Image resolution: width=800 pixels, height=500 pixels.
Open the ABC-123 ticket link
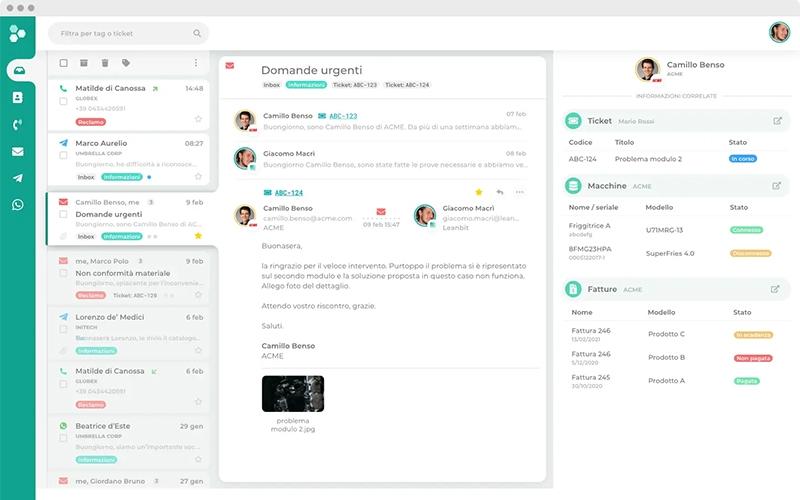tap(343, 116)
